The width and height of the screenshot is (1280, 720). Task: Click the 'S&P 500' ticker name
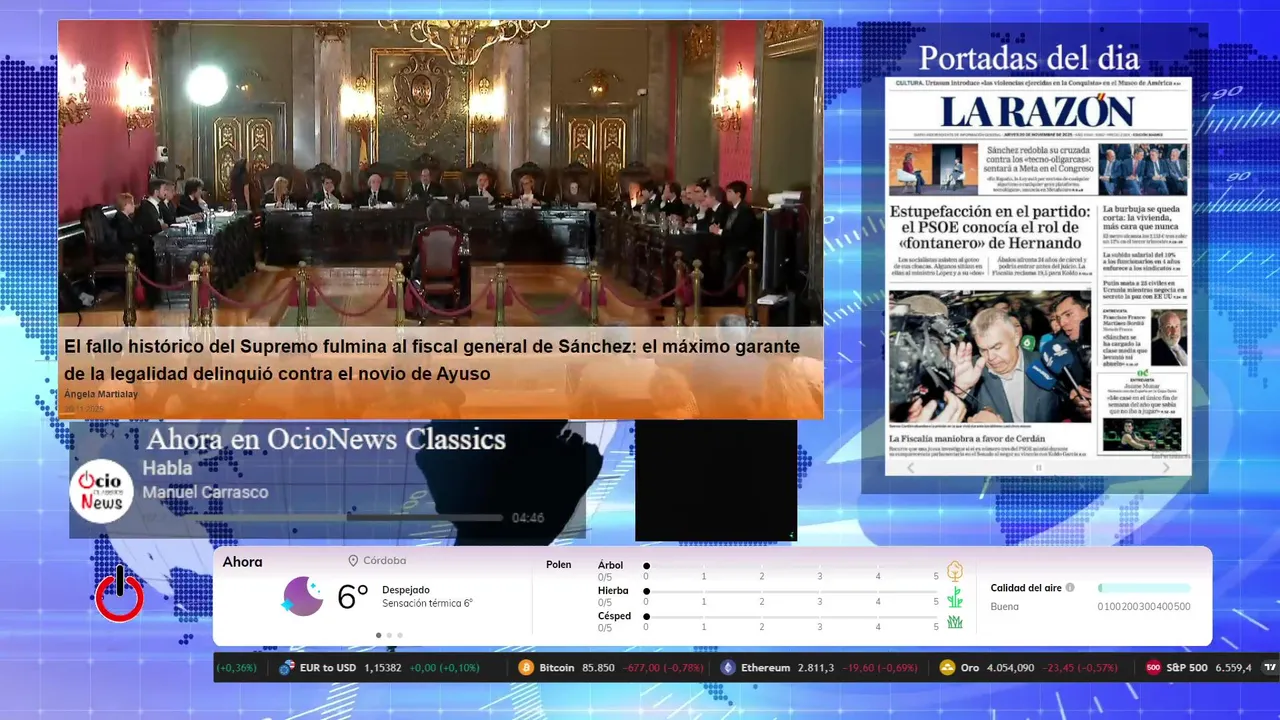coord(1187,668)
